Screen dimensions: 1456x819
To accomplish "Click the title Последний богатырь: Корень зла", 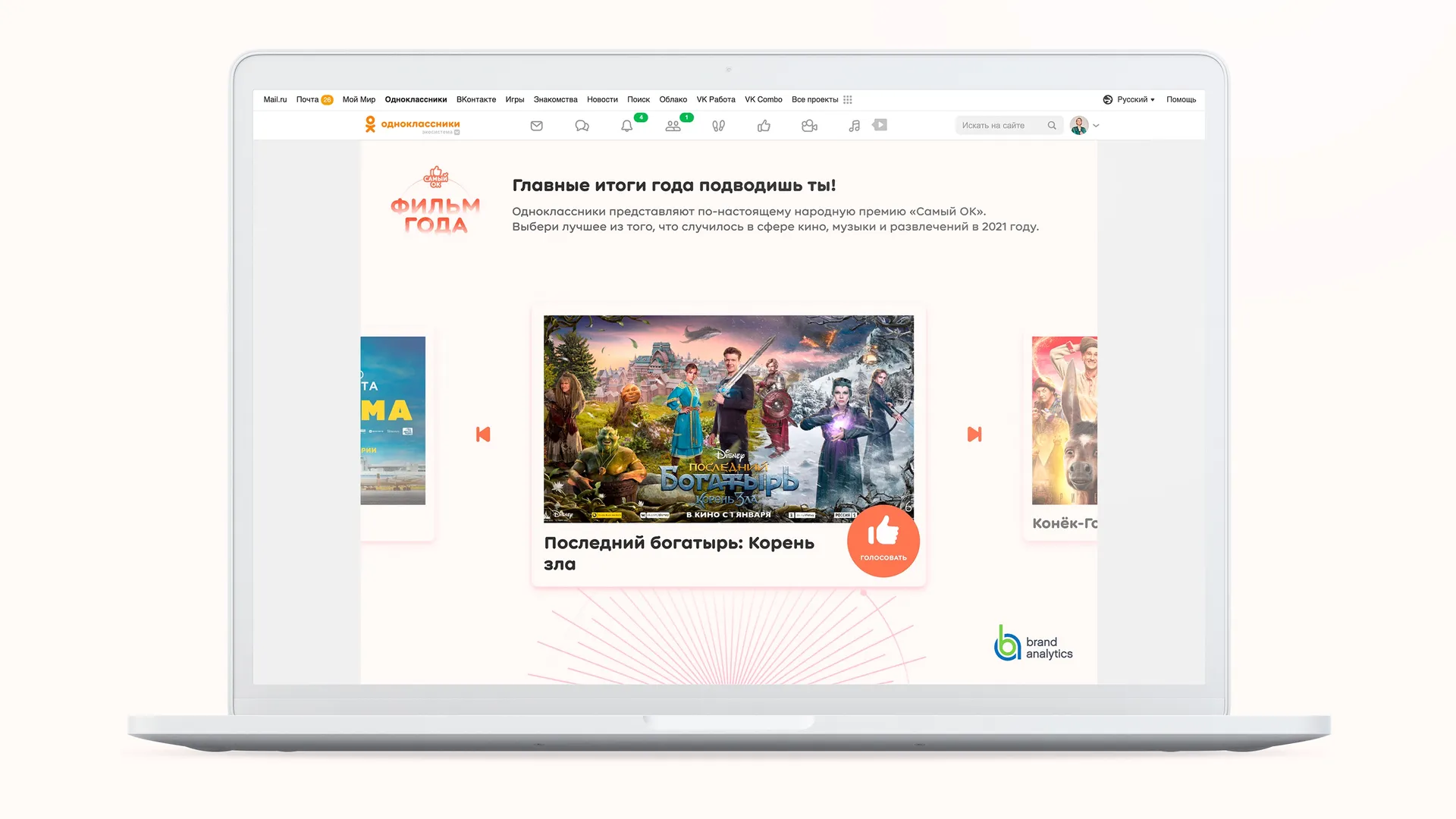I will [x=679, y=554].
